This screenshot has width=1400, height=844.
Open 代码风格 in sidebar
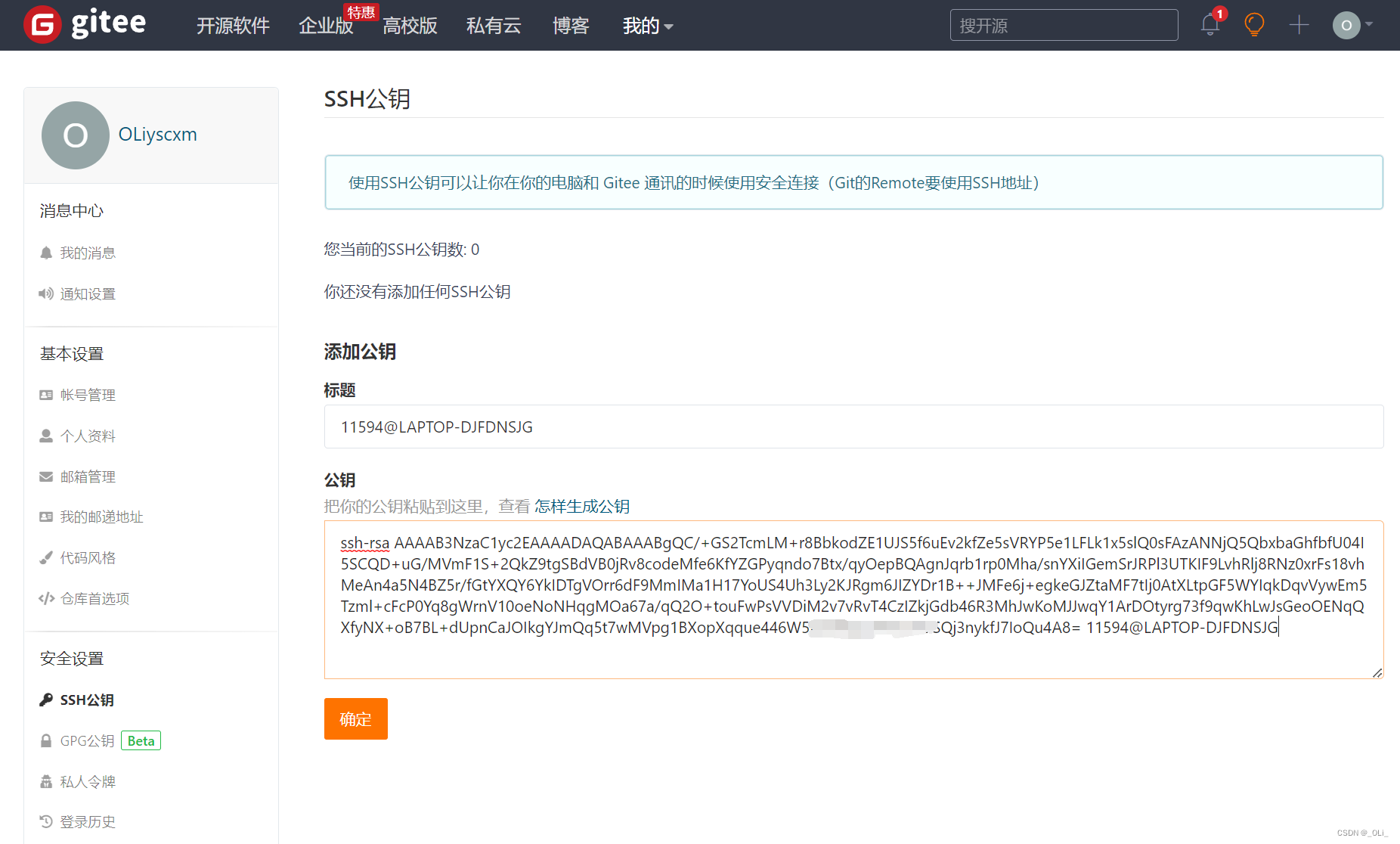click(88, 557)
